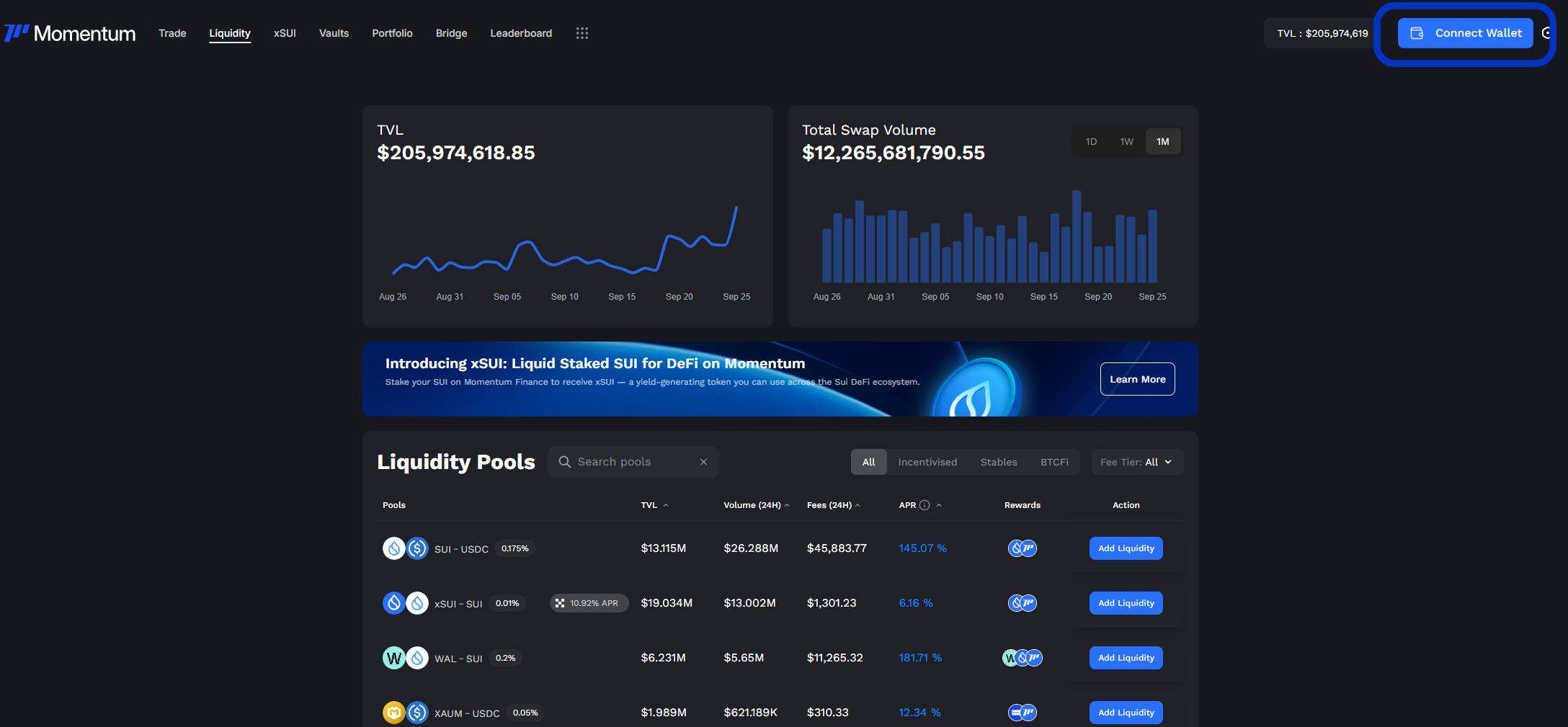Click the XAUM-USDC pool token icons
Viewport: 1568px width, 727px height.
coord(405,713)
